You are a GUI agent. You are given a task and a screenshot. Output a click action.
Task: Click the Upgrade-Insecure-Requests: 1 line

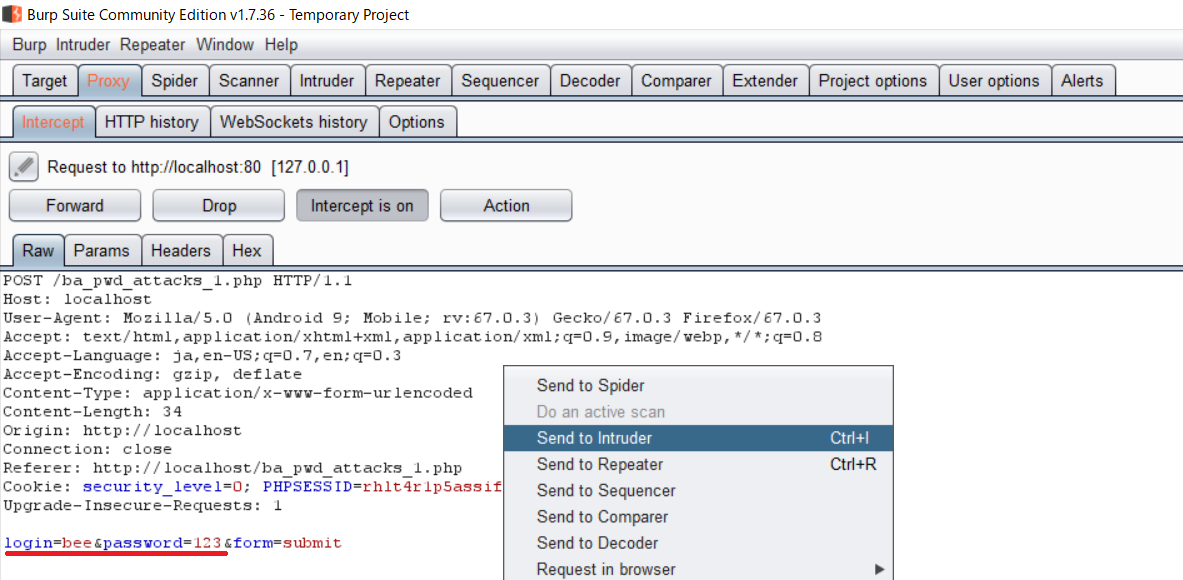142,505
